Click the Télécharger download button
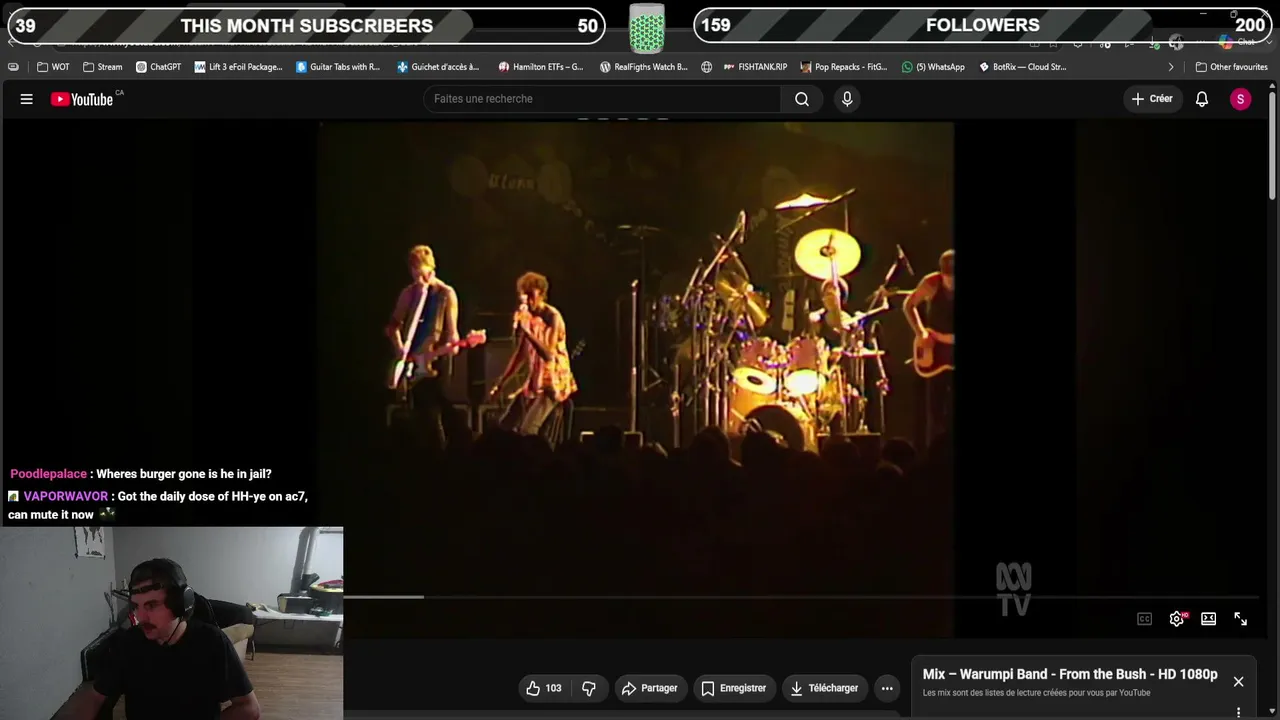 [x=825, y=688]
